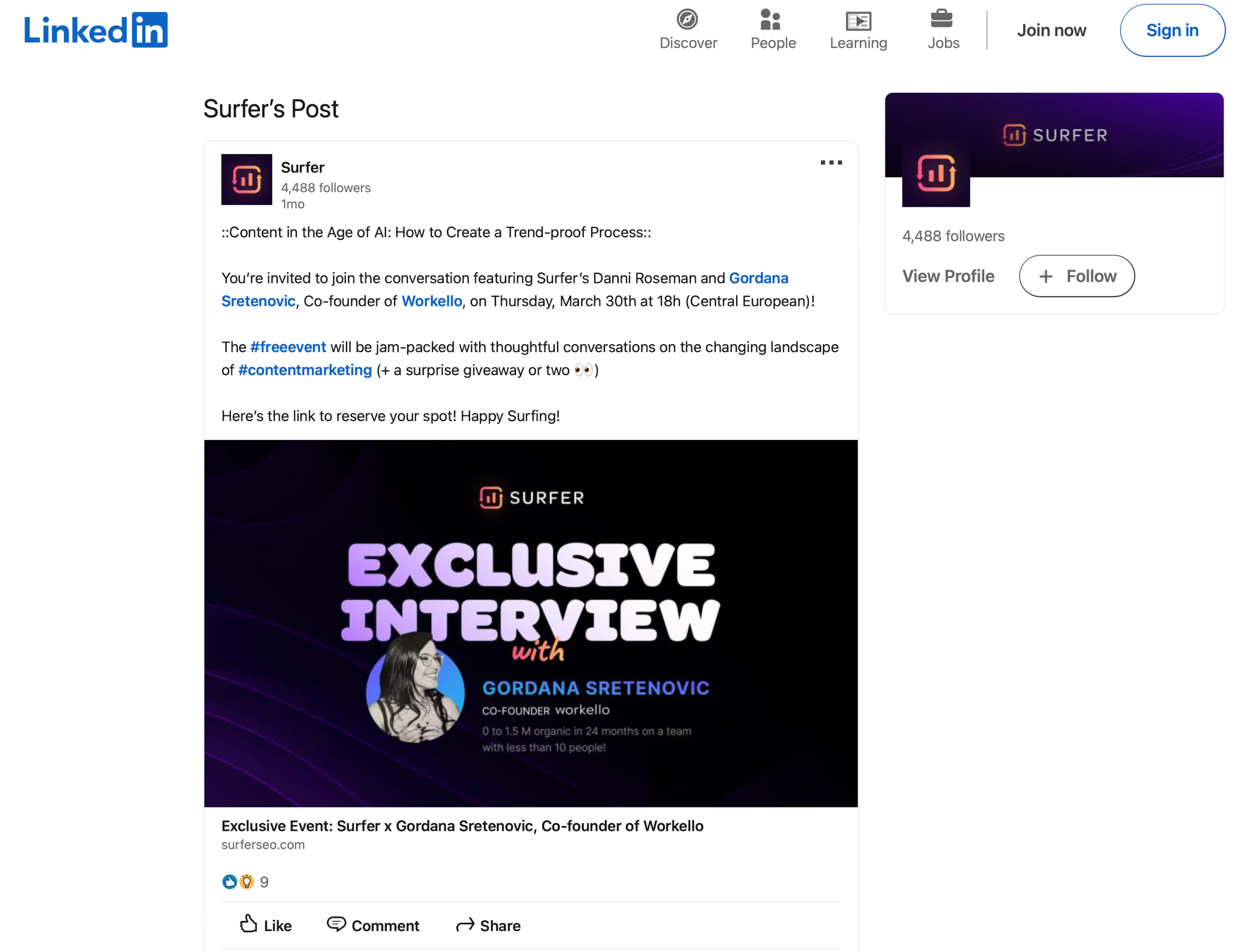Open the Surfer author name link
The height and width of the screenshot is (952, 1246).
point(303,167)
